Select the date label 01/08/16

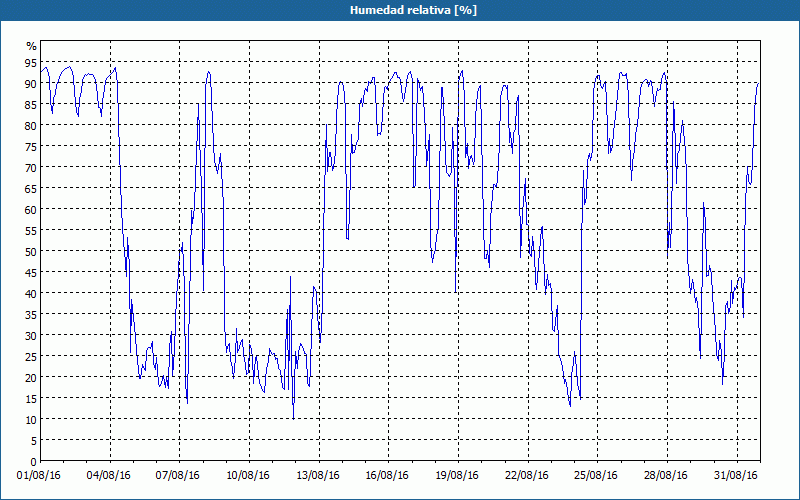(x=39, y=476)
